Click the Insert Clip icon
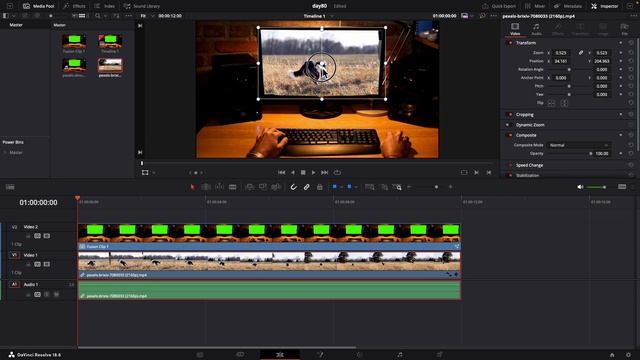The width and height of the screenshot is (640, 360). tap(249, 187)
